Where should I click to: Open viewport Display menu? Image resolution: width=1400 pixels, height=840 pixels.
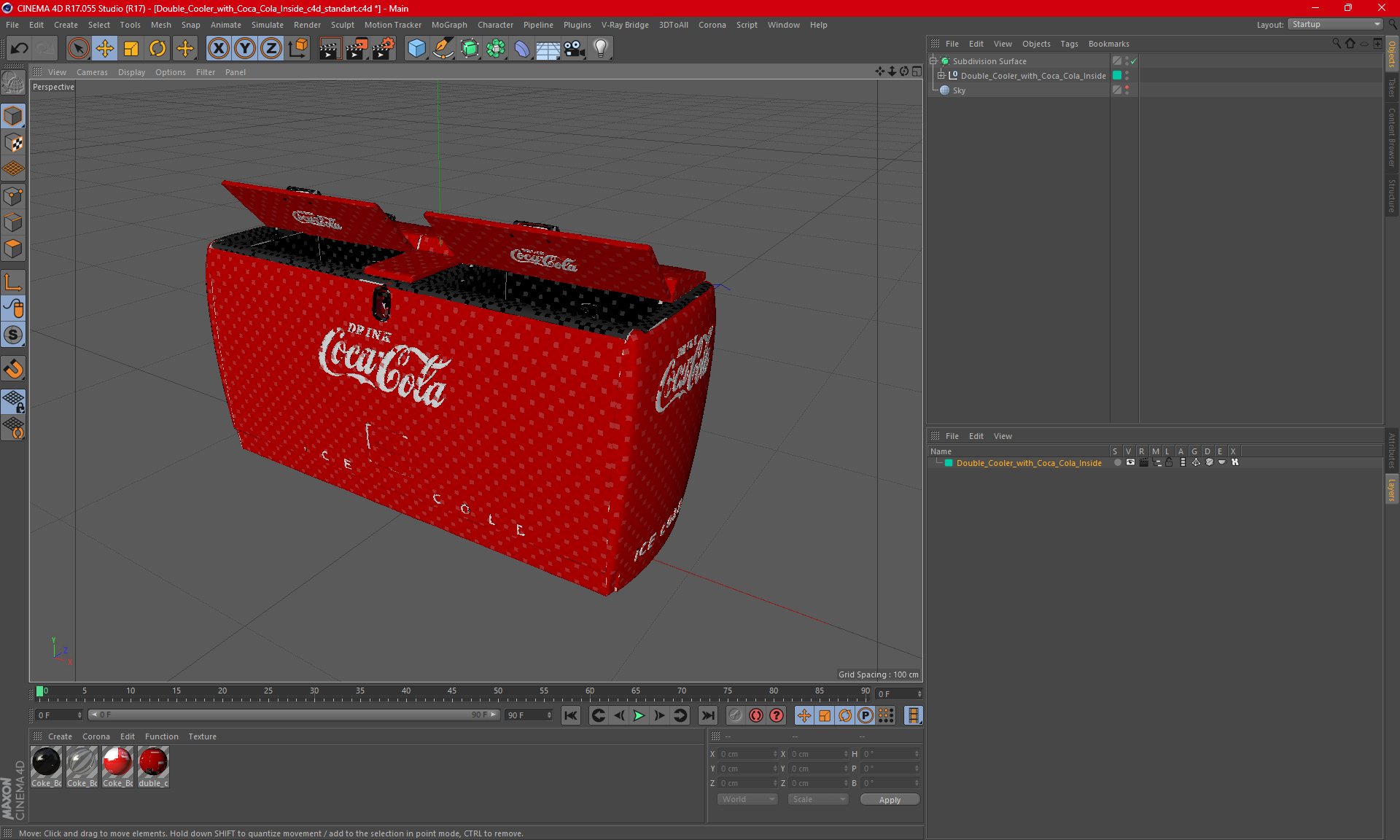tap(131, 72)
